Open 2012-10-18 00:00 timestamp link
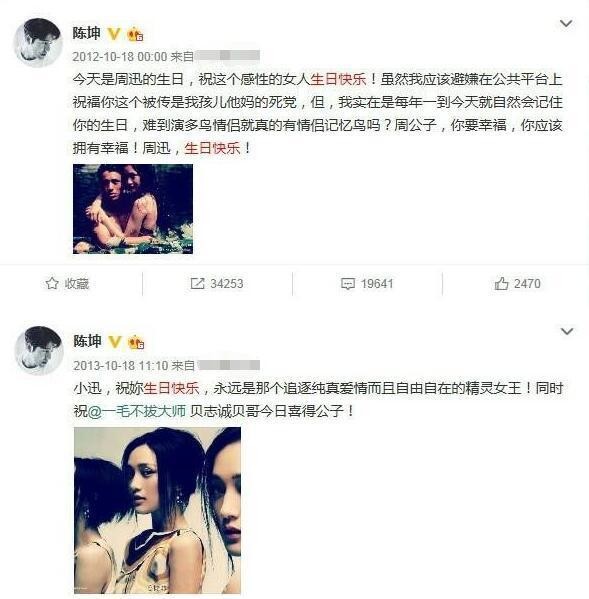Image resolution: width=589 pixels, height=599 pixels. point(120,57)
